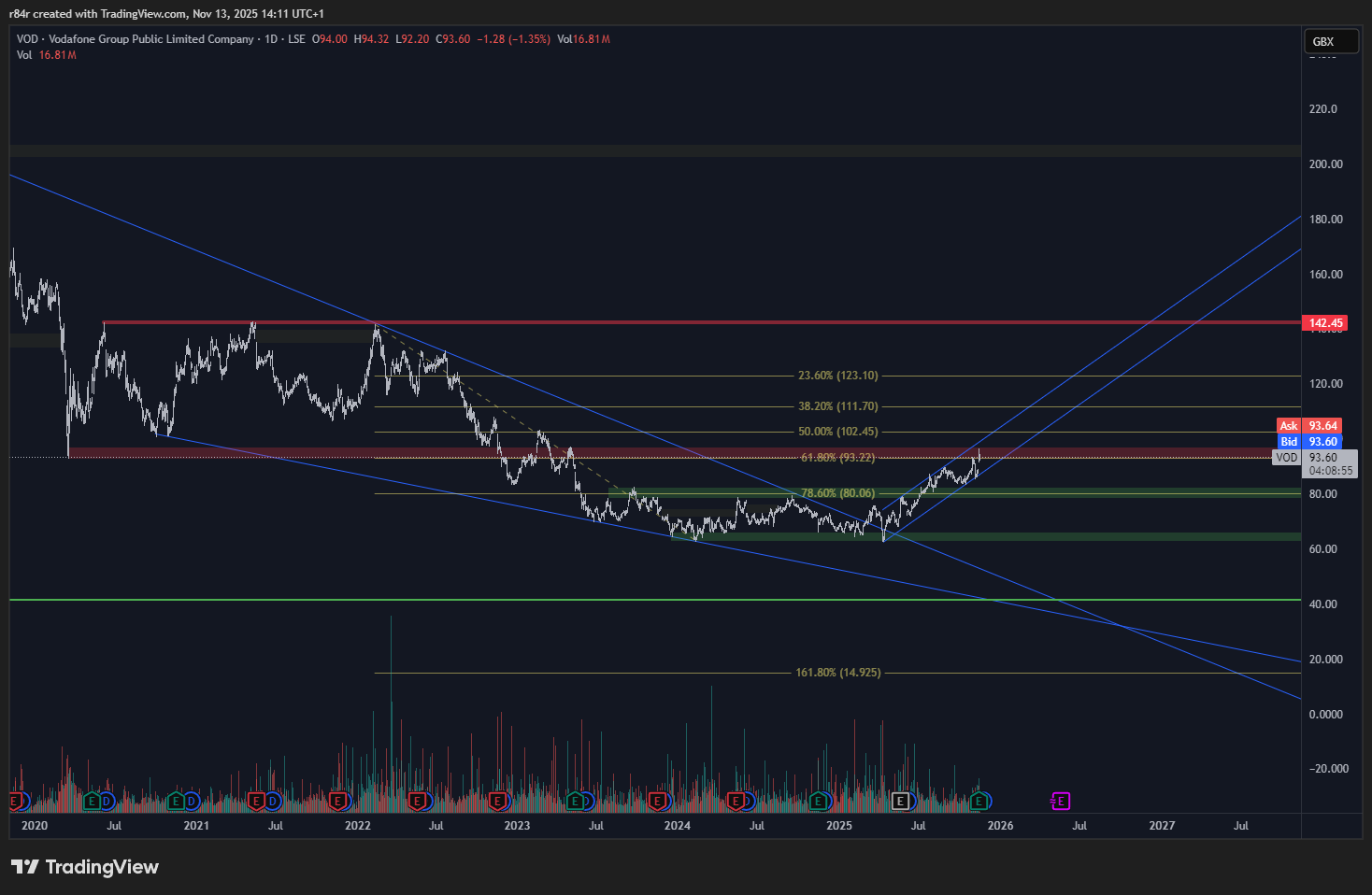1372x895 pixels.
Task: Click the white earnings marker near mid-2025
Action: [900, 801]
